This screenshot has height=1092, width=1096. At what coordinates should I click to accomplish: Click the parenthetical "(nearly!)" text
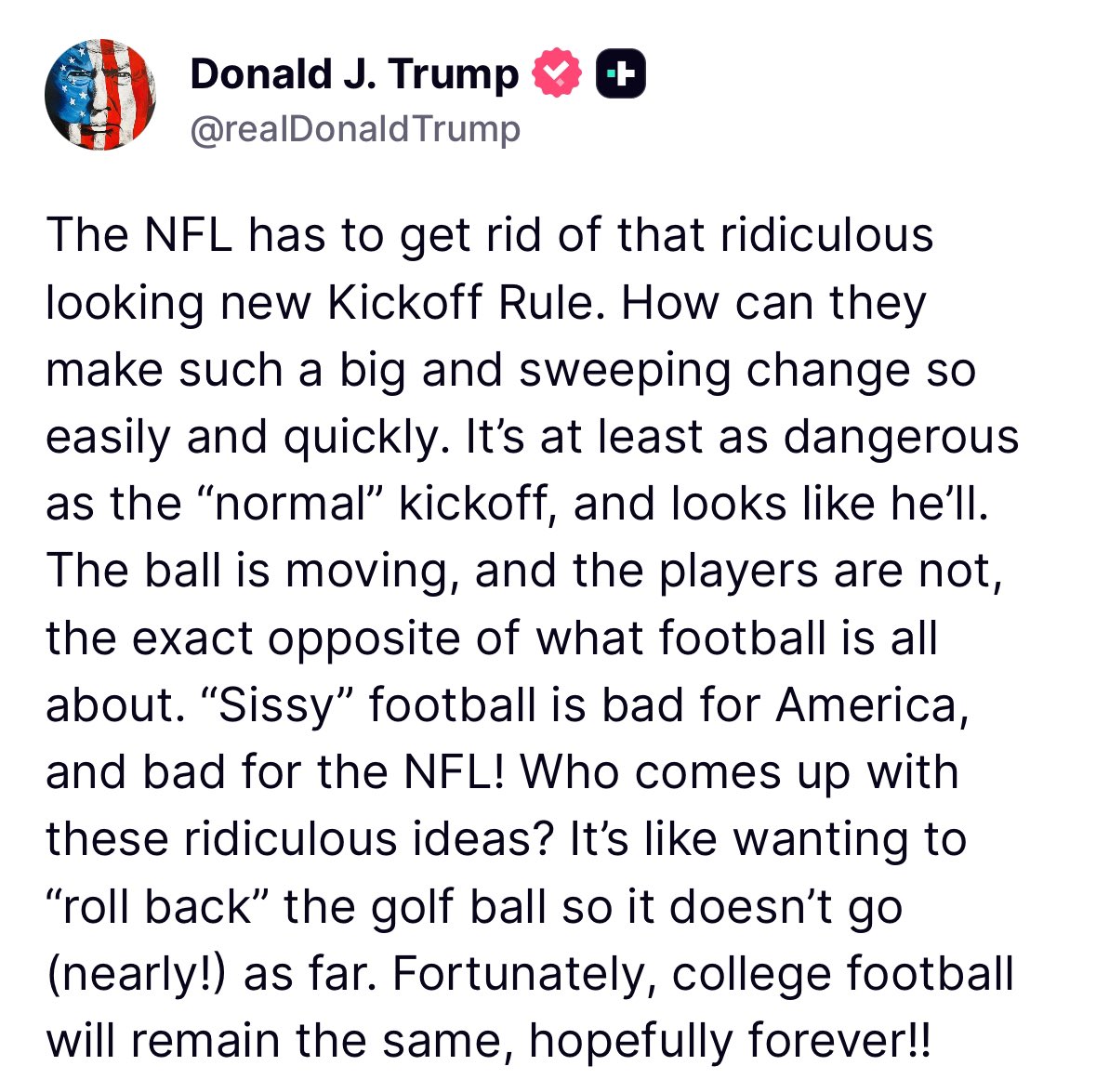[x=137, y=975]
